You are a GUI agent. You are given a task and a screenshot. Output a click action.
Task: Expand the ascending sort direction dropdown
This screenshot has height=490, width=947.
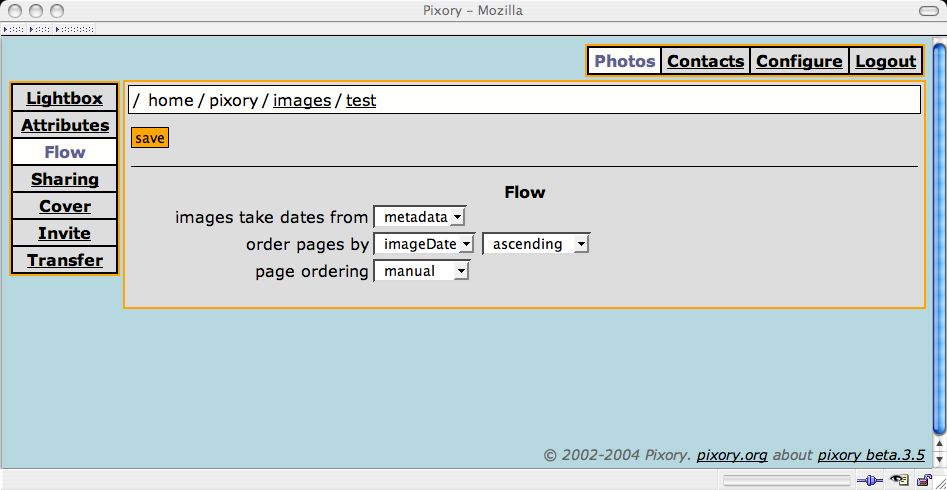point(536,244)
